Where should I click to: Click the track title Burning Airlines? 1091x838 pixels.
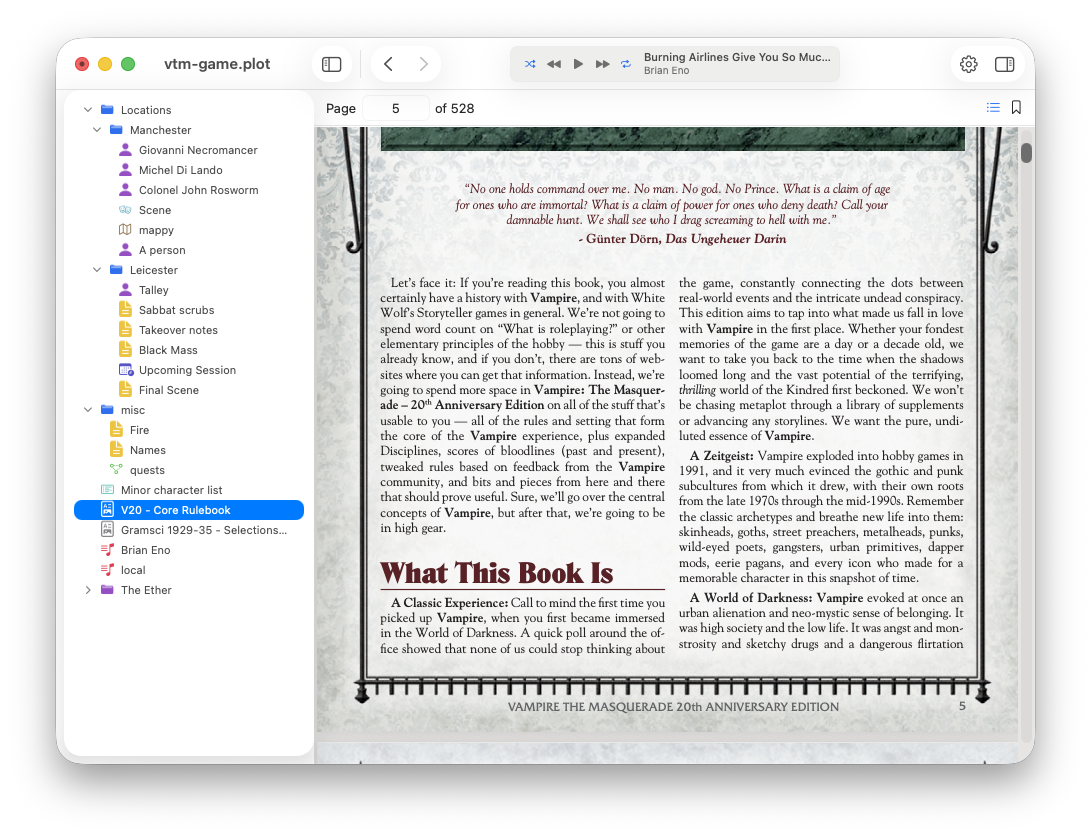tap(737, 57)
